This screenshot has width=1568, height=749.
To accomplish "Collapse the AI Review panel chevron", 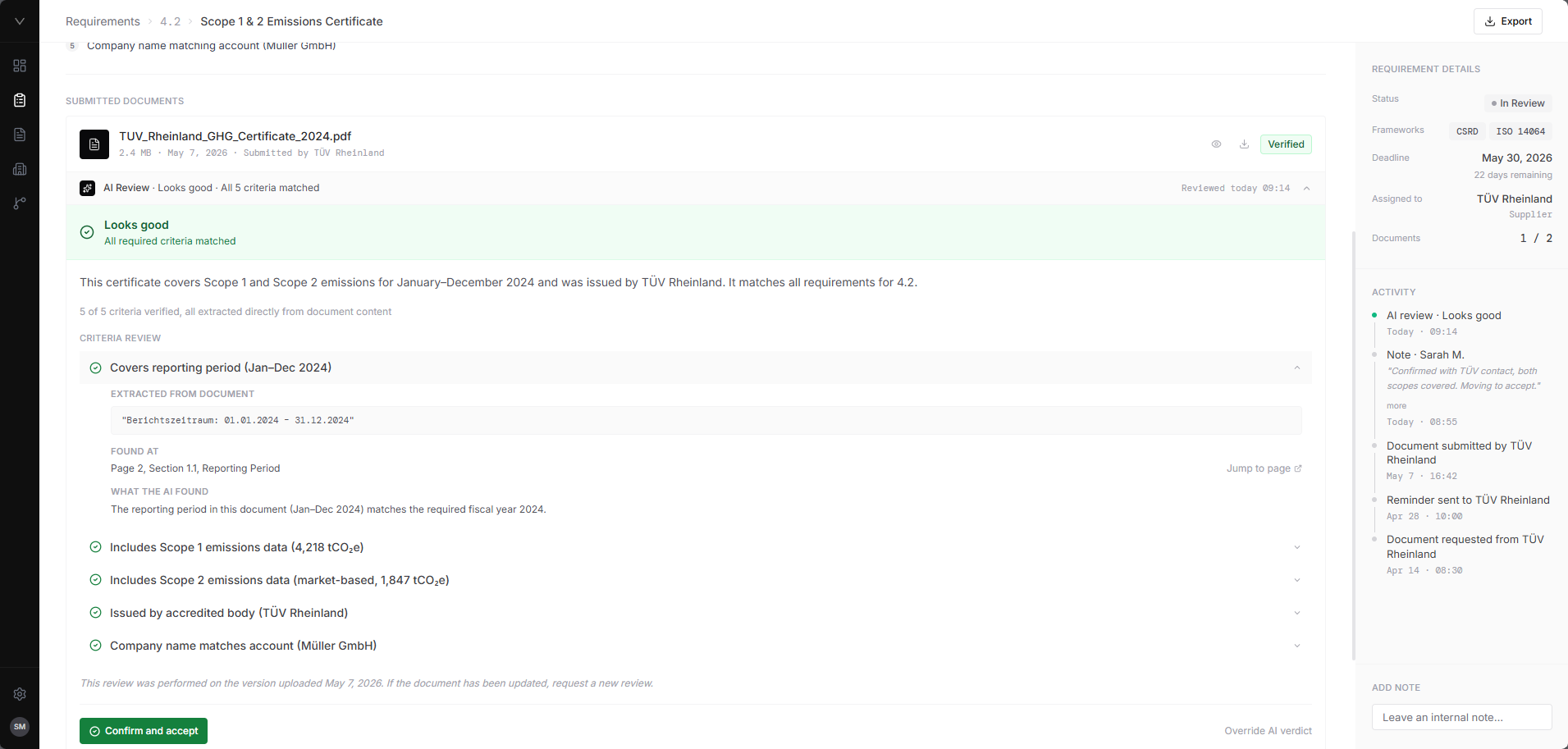I will click(x=1306, y=189).
